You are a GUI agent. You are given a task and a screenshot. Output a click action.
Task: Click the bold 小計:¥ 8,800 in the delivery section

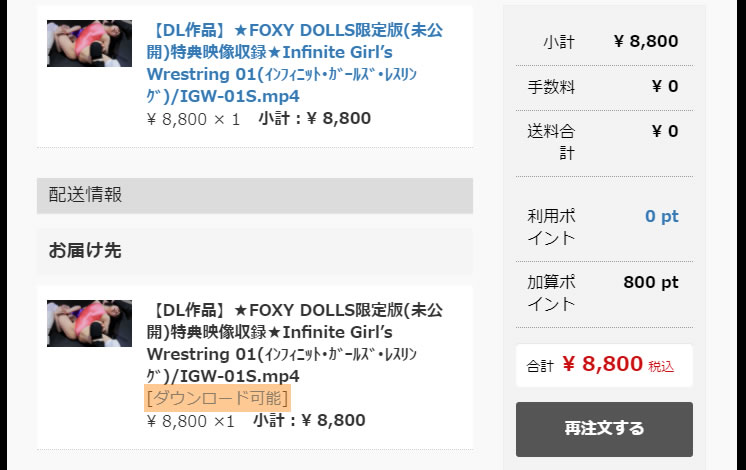pyautogui.click(x=309, y=421)
